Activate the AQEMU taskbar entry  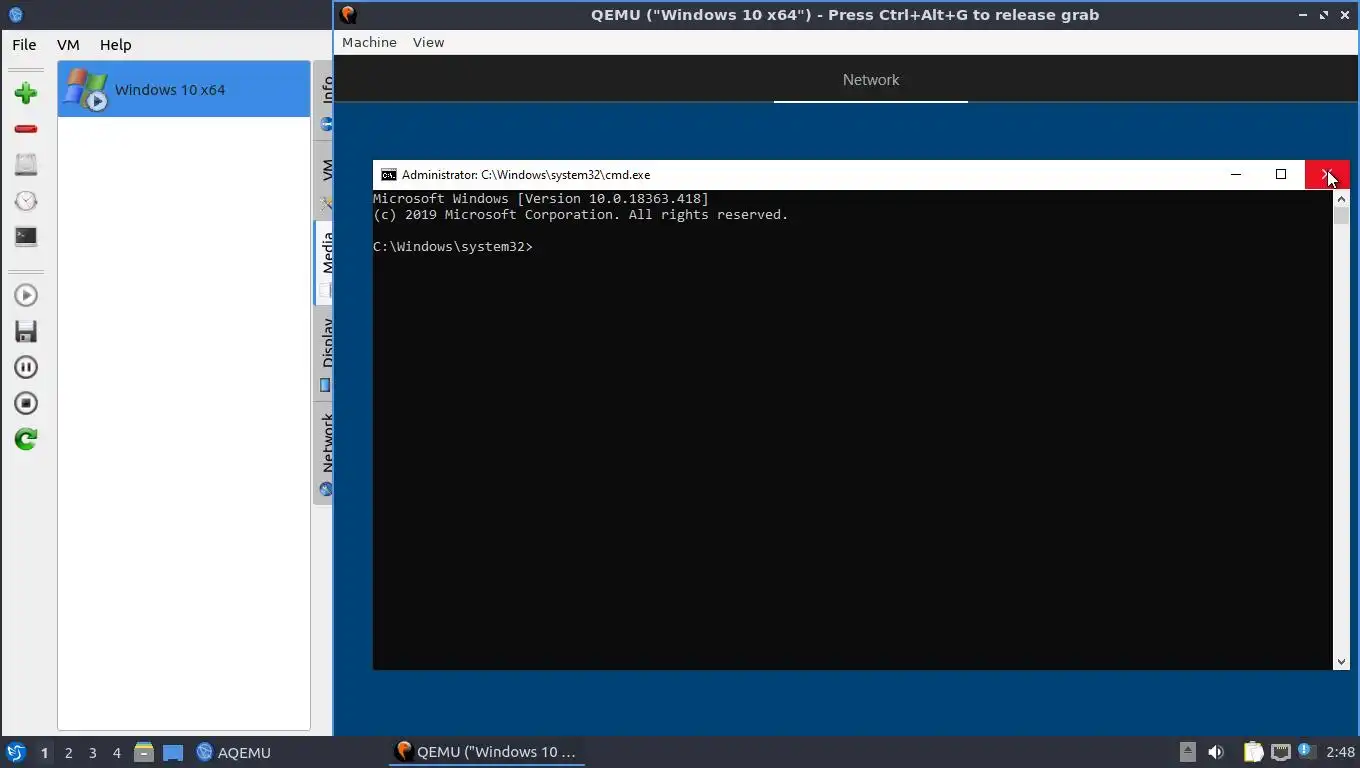[234, 752]
